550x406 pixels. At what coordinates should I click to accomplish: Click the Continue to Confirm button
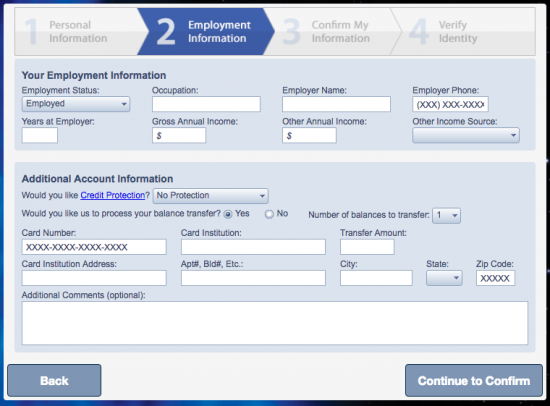pos(474,380)
